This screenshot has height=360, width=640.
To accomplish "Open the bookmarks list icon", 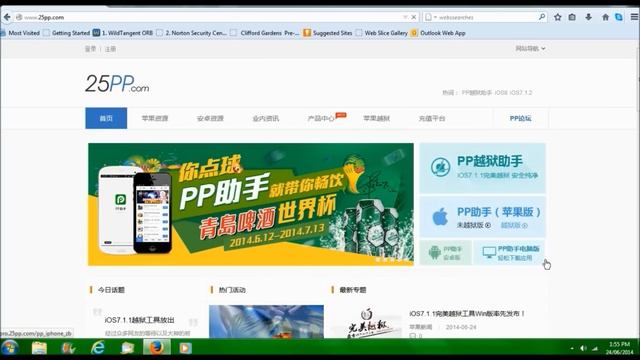I will (572, 17).
